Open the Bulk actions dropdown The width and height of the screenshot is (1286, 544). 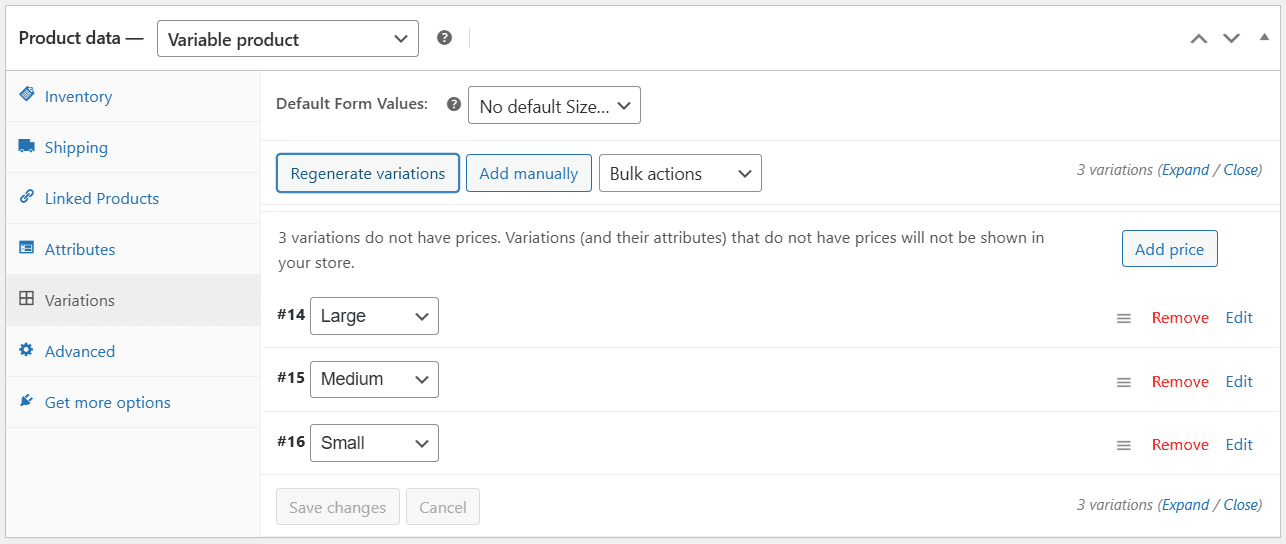(680, 173)
